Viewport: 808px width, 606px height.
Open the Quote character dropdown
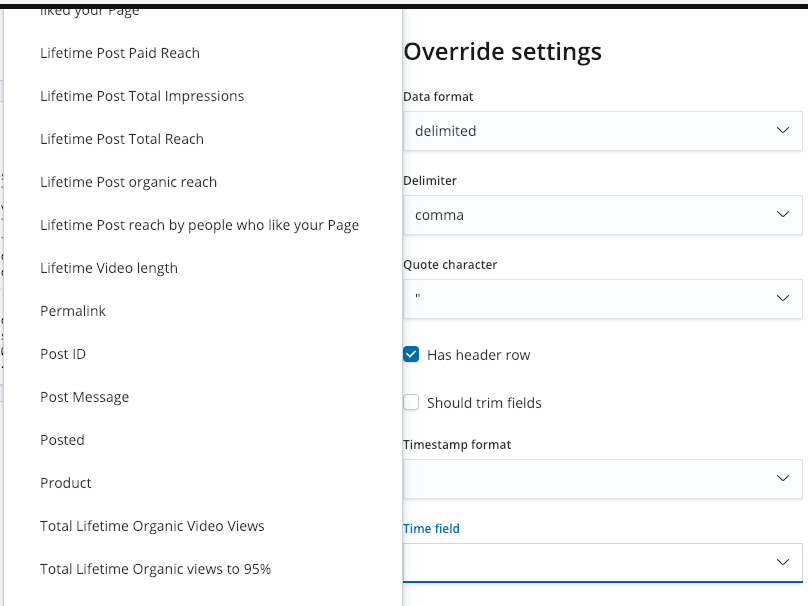(603, 299)
